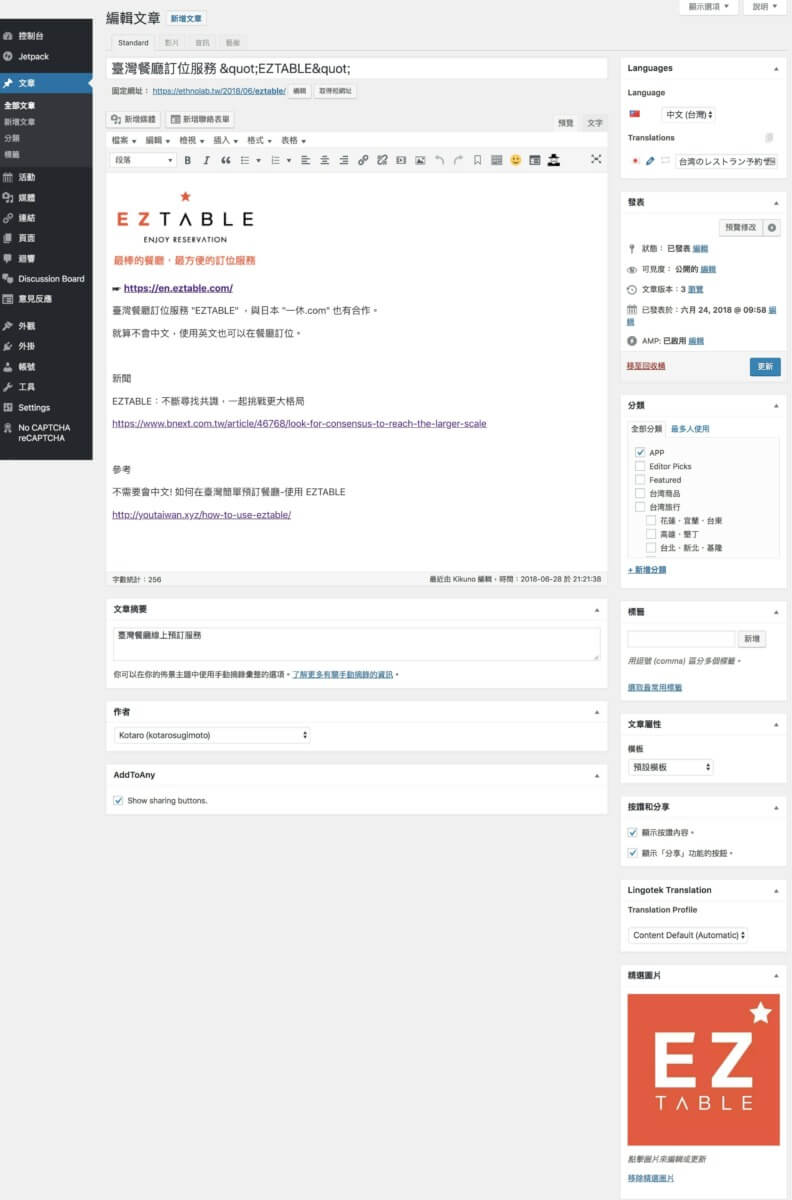Click the preview options arrow beside 預覽修改
The image size is (792, 1200).
pos(771,228)
